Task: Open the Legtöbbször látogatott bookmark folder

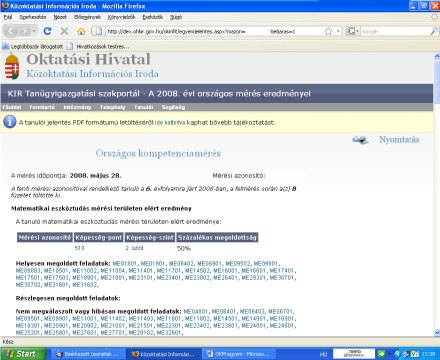Action: pos(32,46)
